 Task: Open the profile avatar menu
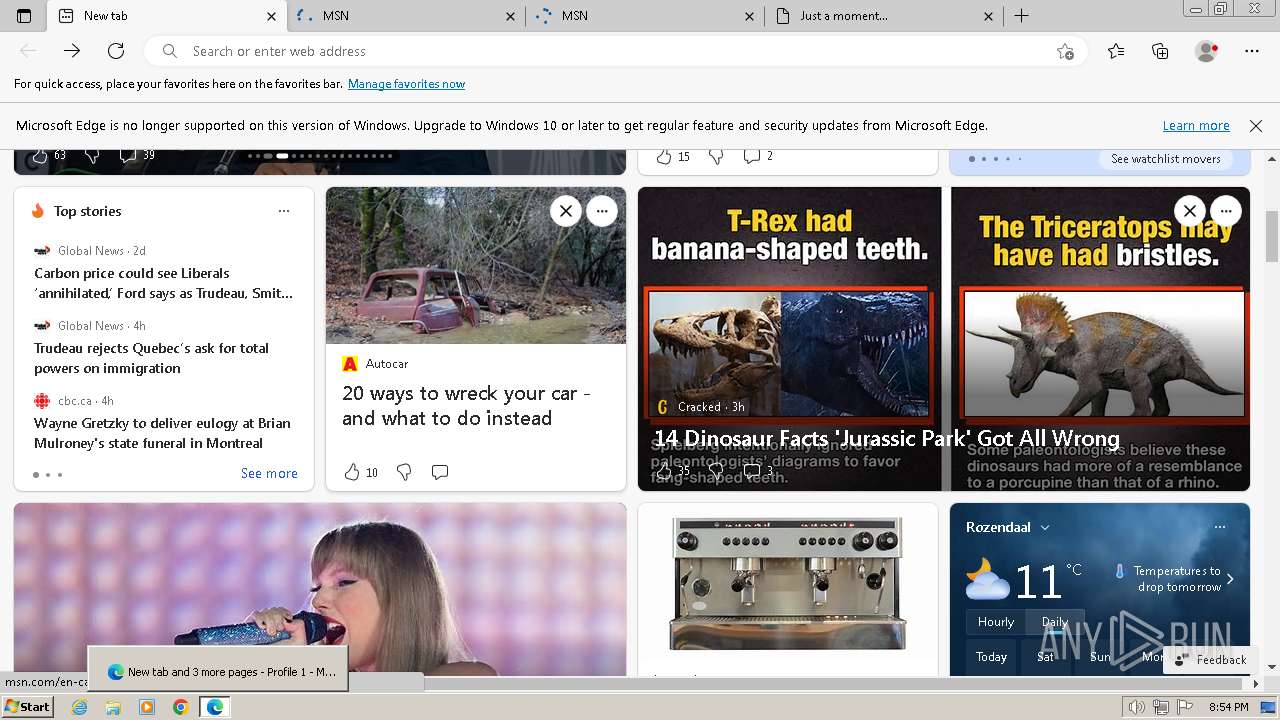point(1206,51)
